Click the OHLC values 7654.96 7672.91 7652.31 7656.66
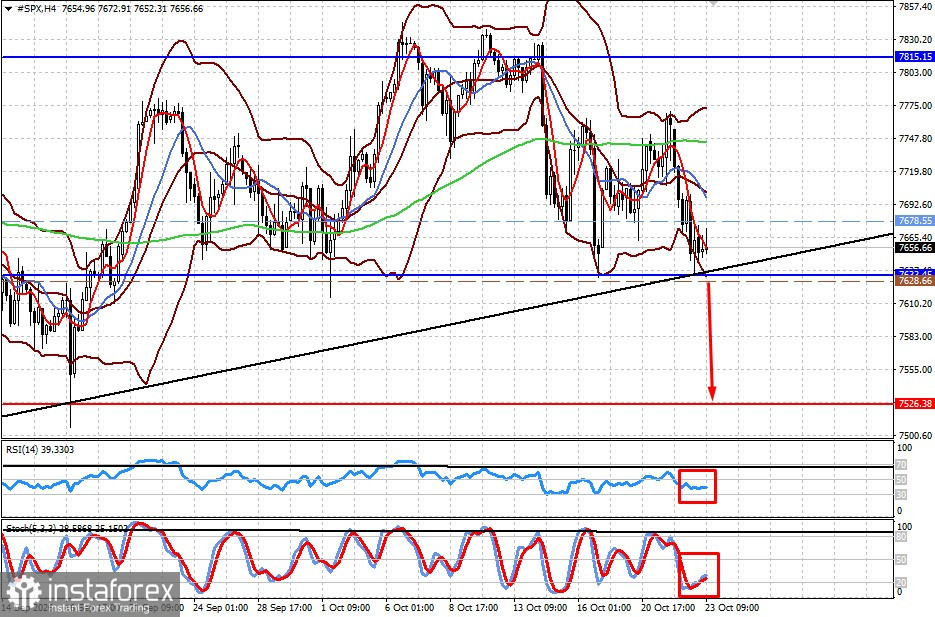This screenshot has height=617, width=935. pos(131,8)
